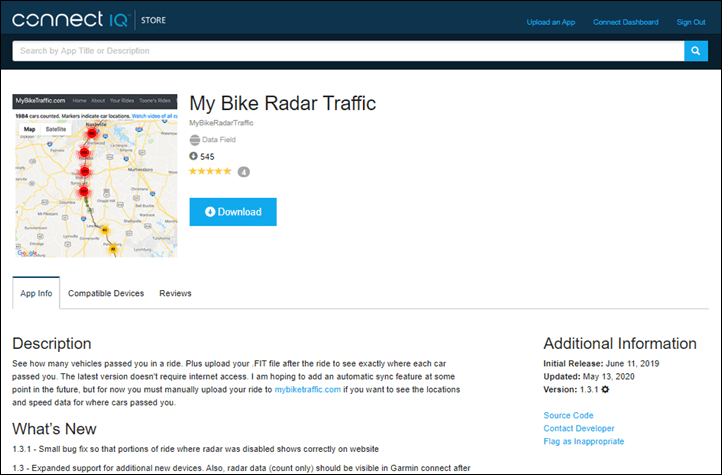The width and height of the screenshot is (722, 475).
Task: Open the Connect Dashboard link
Action: [x=625, y=22]
